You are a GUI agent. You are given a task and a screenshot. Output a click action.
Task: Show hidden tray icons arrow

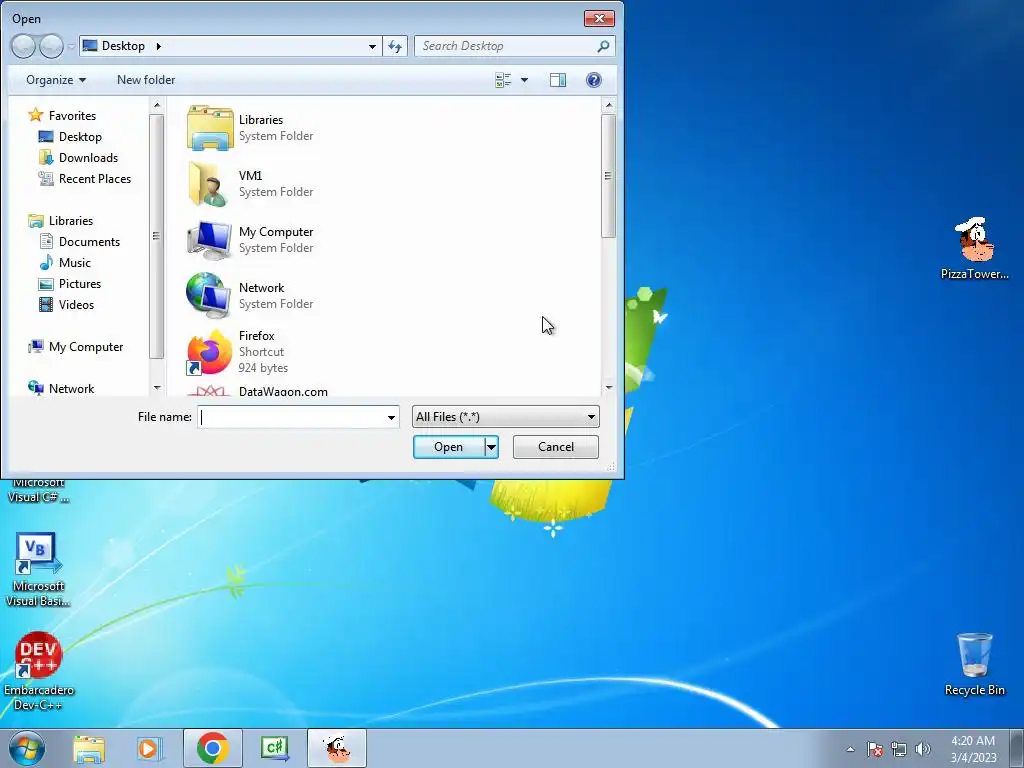pos(850,749)
